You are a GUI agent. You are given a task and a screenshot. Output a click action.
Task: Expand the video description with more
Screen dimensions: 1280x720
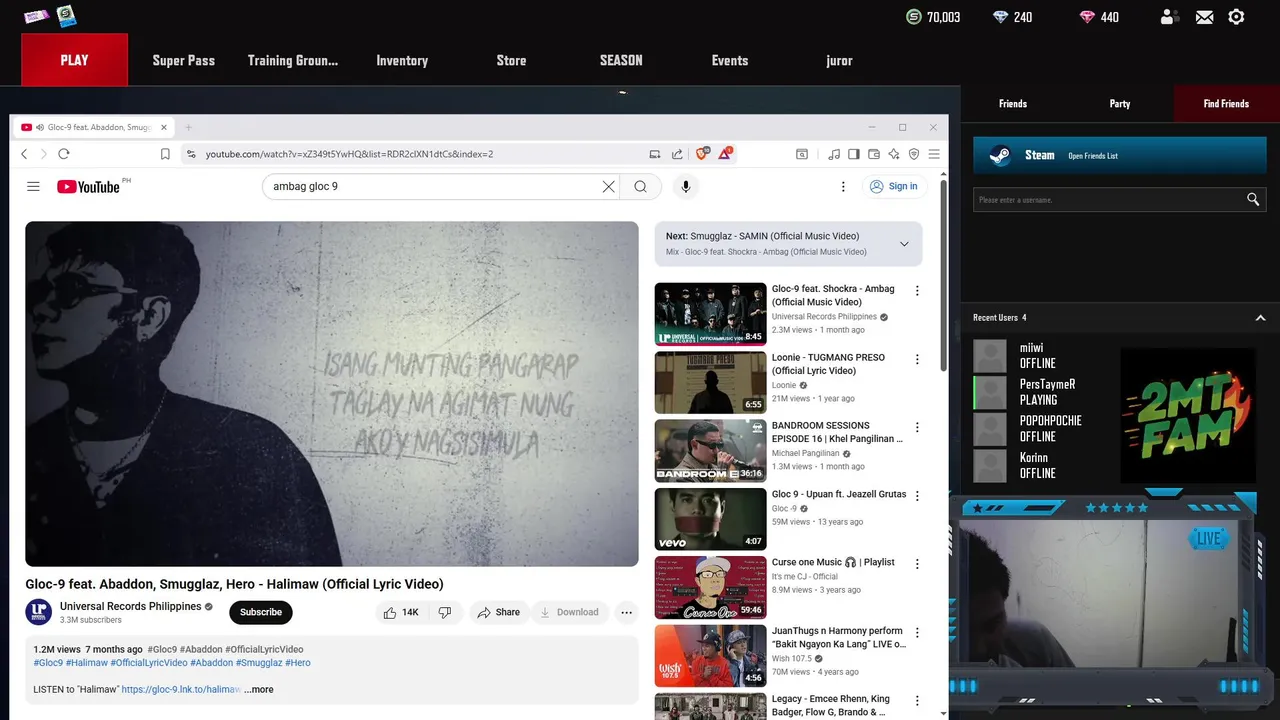point(259,689)
